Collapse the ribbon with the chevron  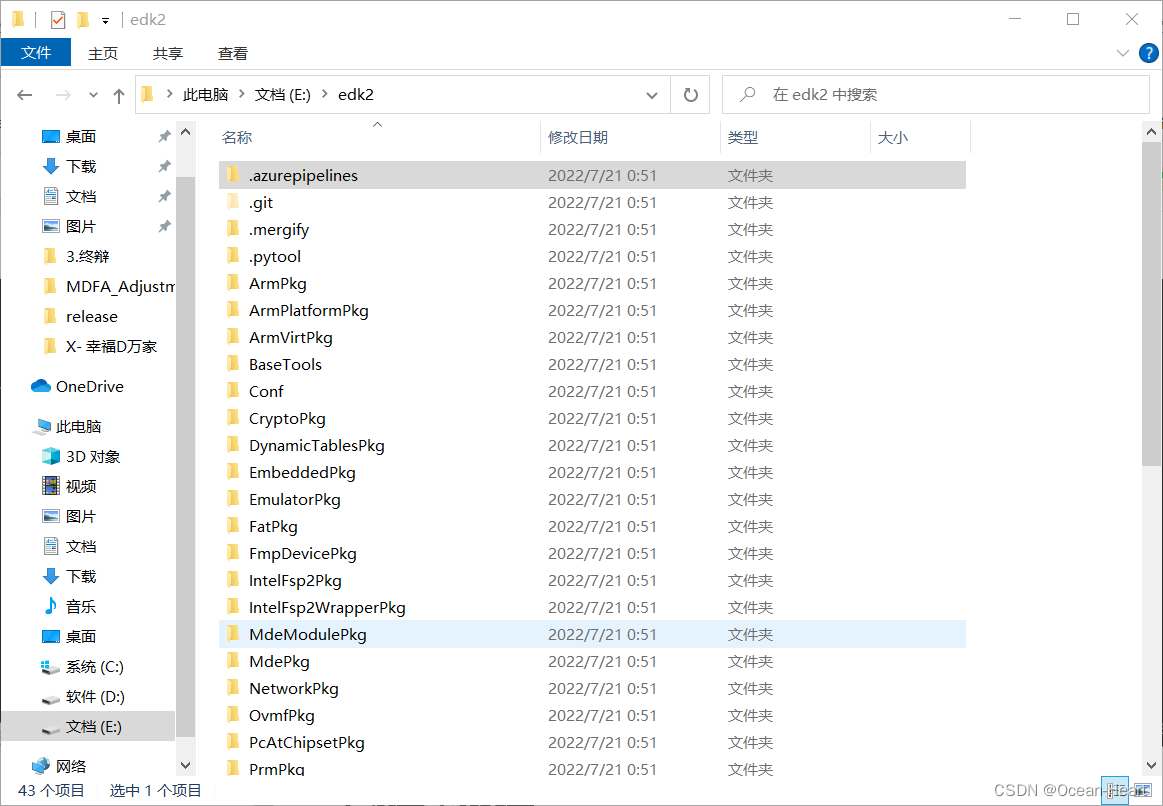[x=1122, y=53]
